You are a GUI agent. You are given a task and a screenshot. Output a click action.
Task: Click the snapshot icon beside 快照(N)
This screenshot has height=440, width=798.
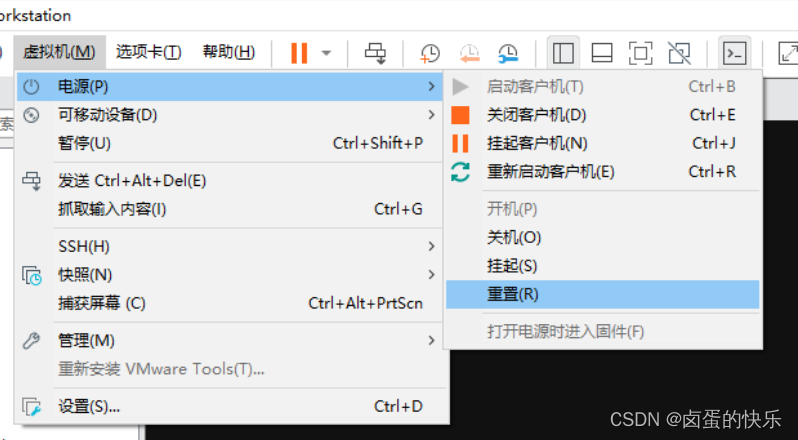[x=32, y=275]
